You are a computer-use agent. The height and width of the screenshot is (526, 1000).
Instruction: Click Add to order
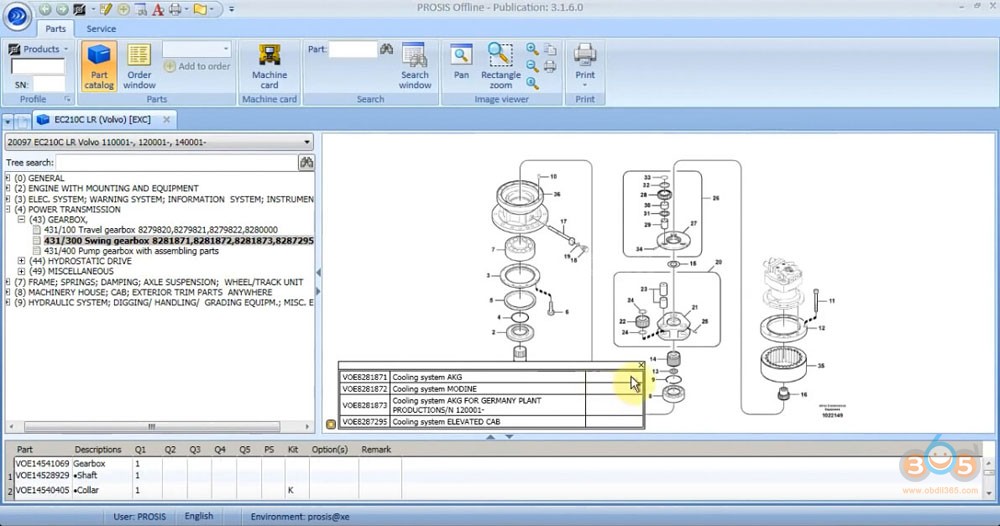[x=197, y=66]
